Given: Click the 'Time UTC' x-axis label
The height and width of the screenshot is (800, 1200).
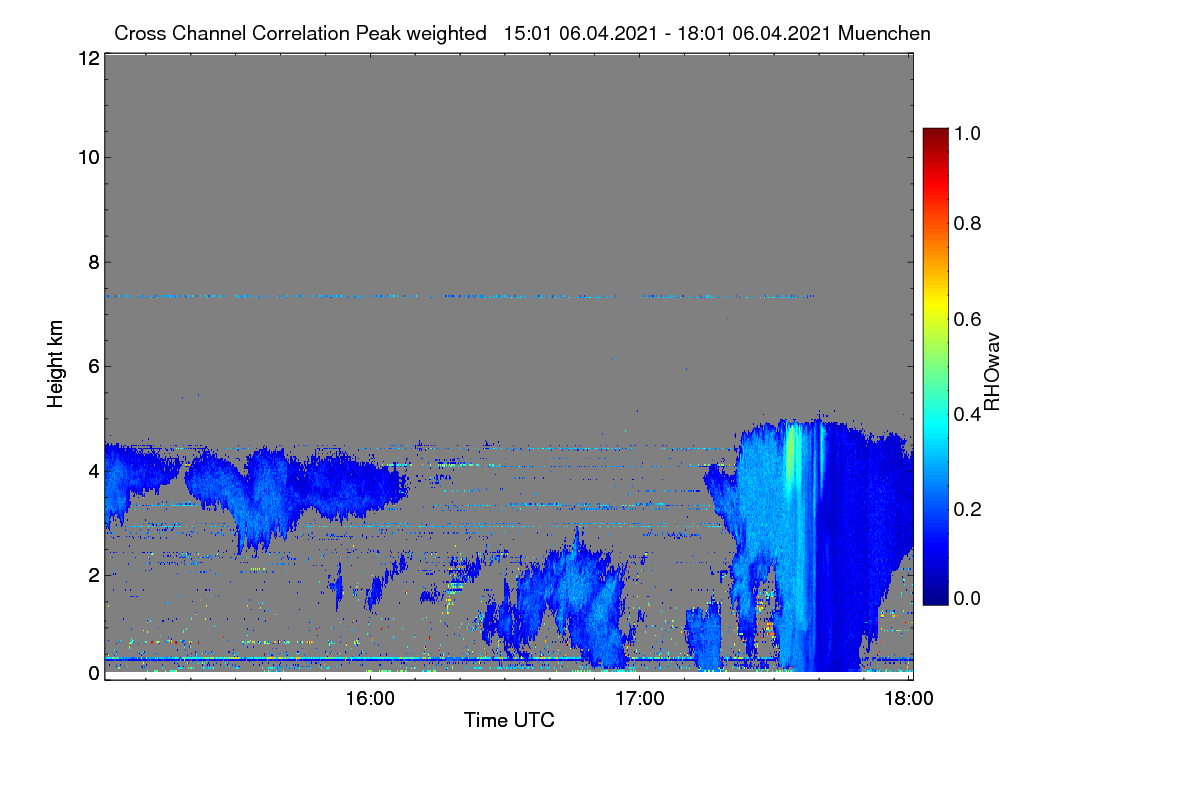Looking at the screenshot, I should [x=509, y=720].
